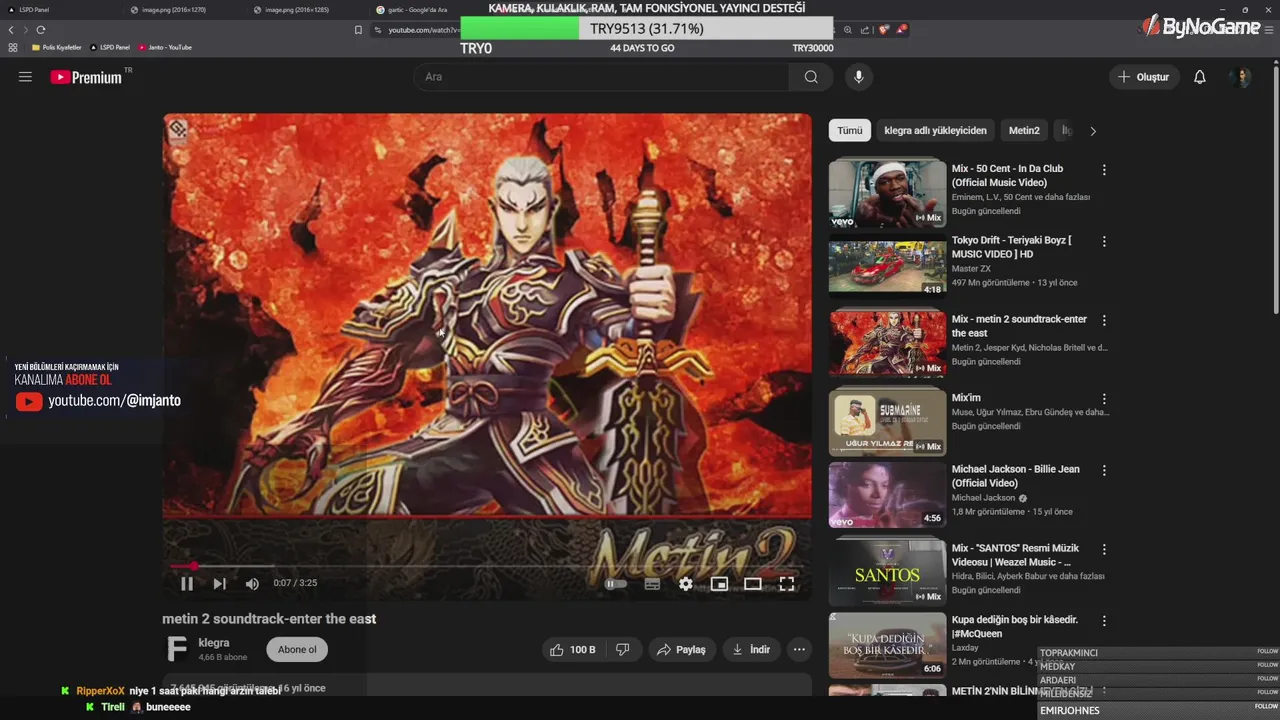Viewport: 1280px width, 720px height.
Task: Select the klegra adlı yükleyiciden chip
Action: click(x=935, y=131)
